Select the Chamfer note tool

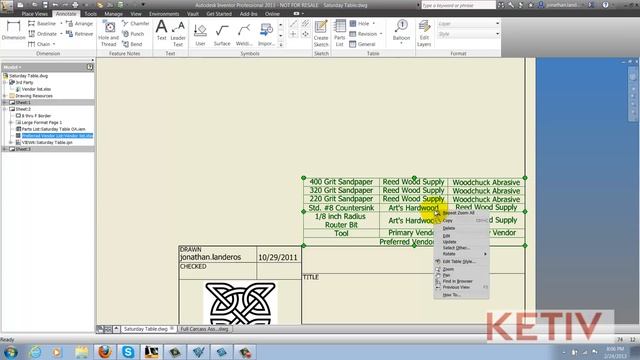136,24
